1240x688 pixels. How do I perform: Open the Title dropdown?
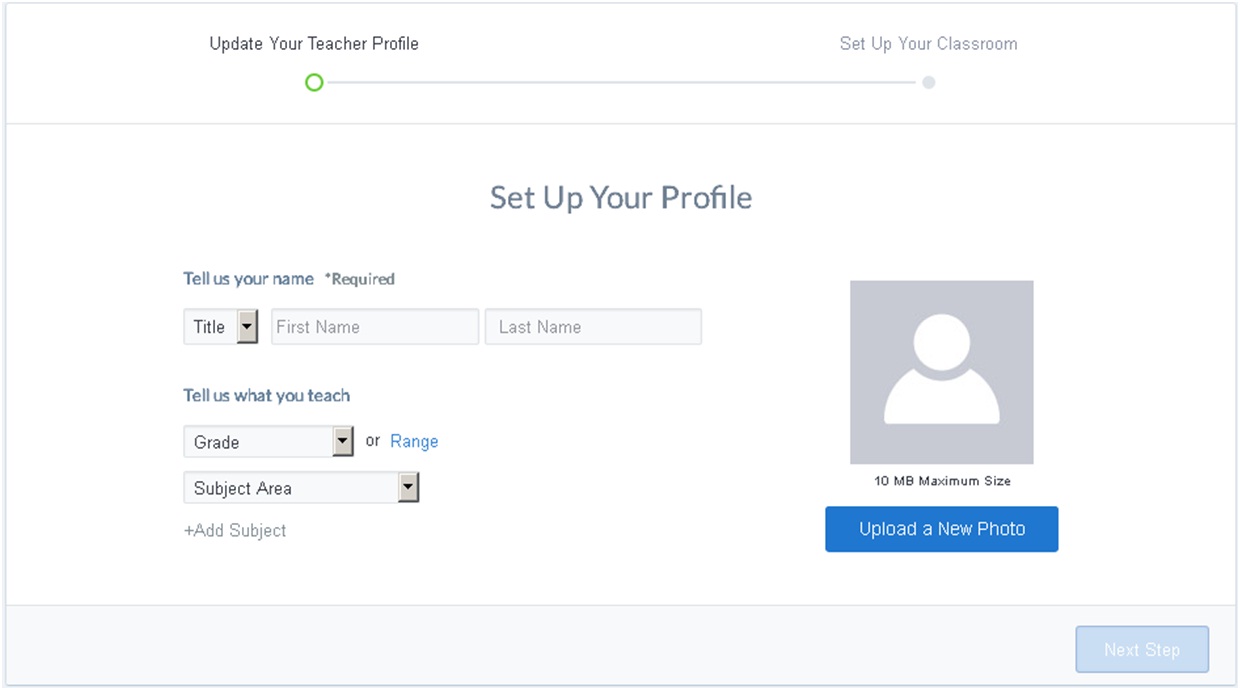221,327
